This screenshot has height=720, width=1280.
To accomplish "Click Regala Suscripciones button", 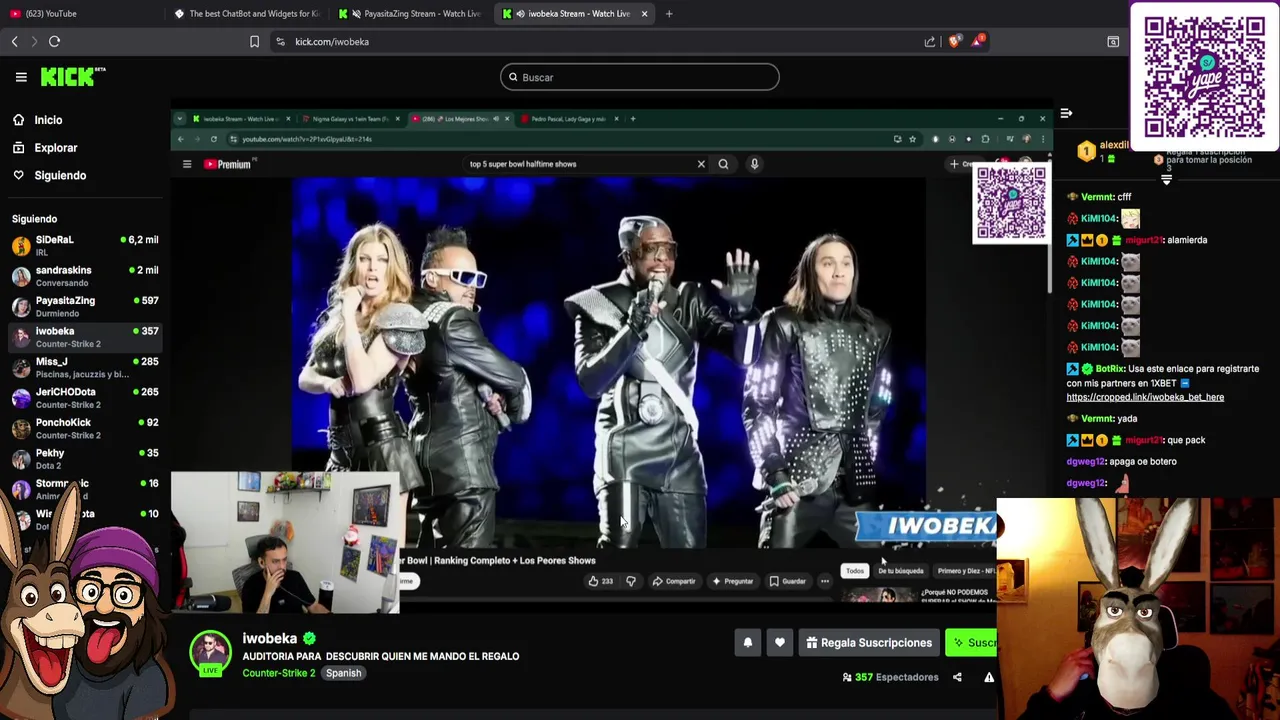I will click(869, 643).
